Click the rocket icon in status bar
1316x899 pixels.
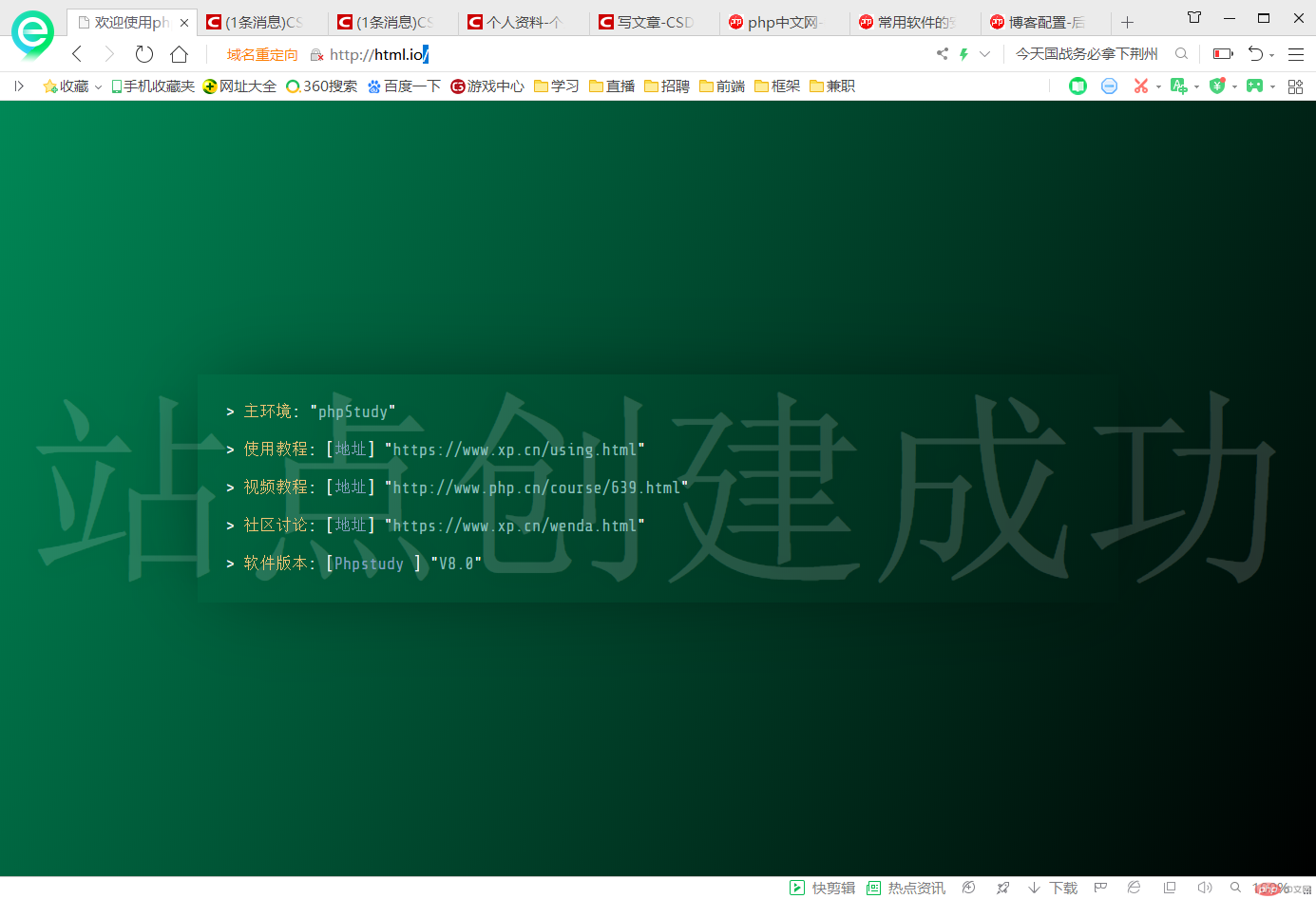click(1002, 888)
